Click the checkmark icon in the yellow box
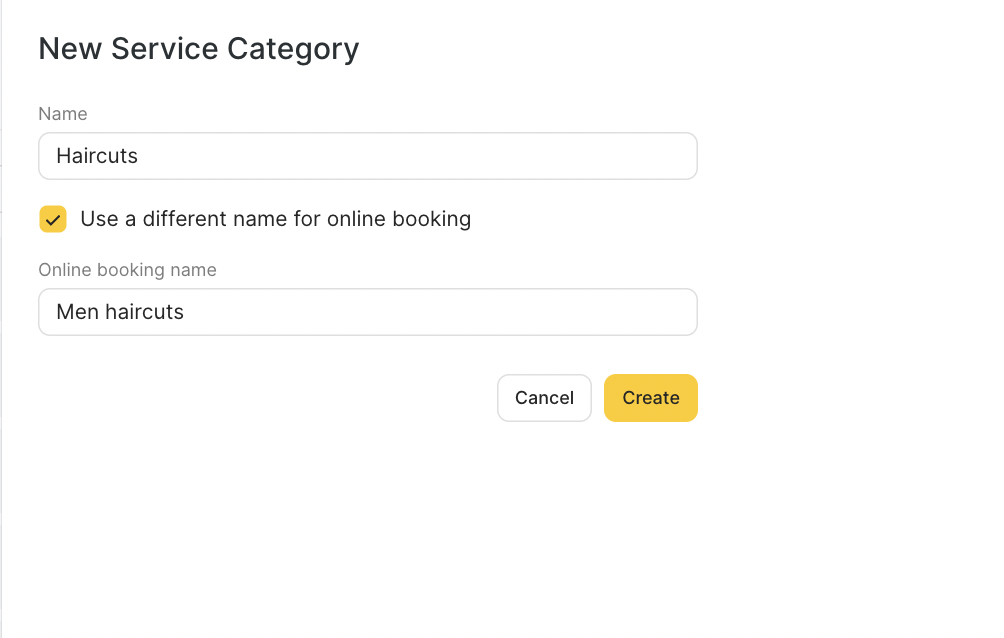This screenshot has height=638, width=1004. [x=53, y=219]
